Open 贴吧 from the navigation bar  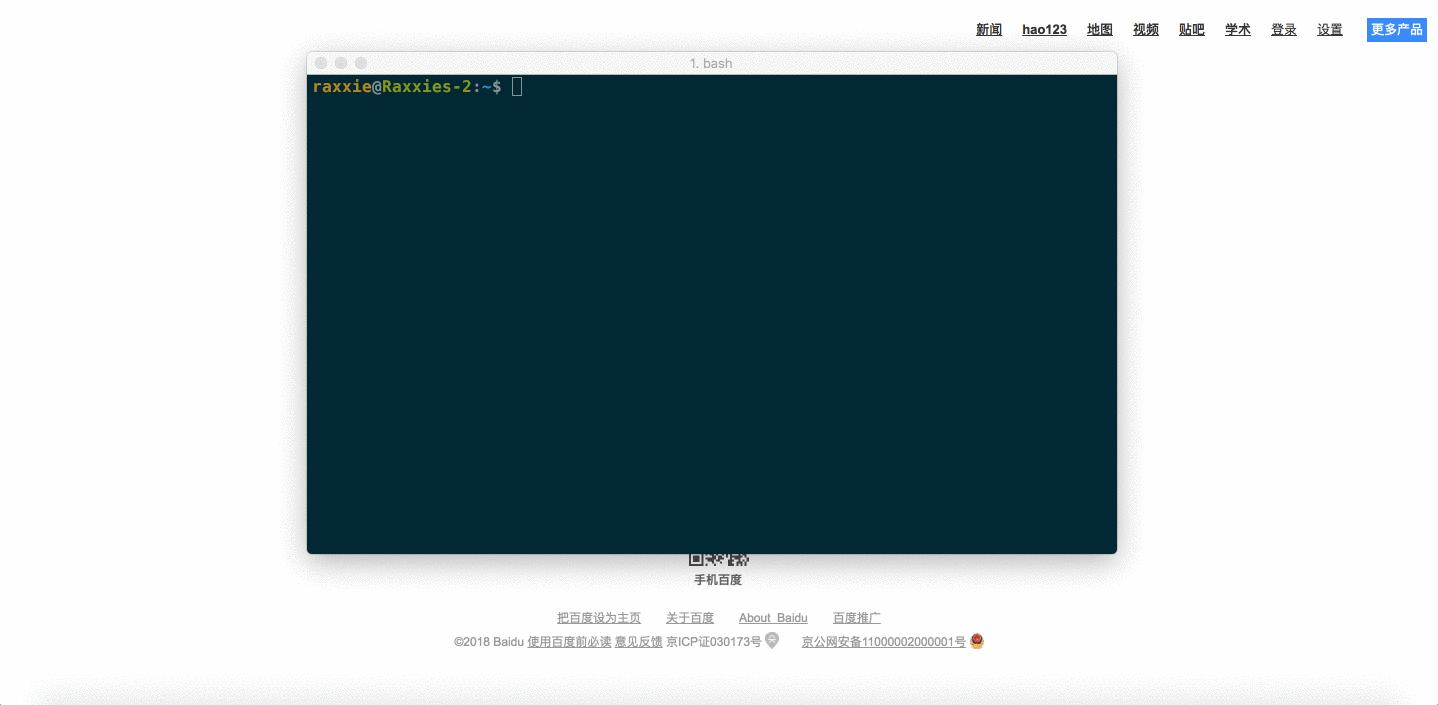[x=1191, y=29]
